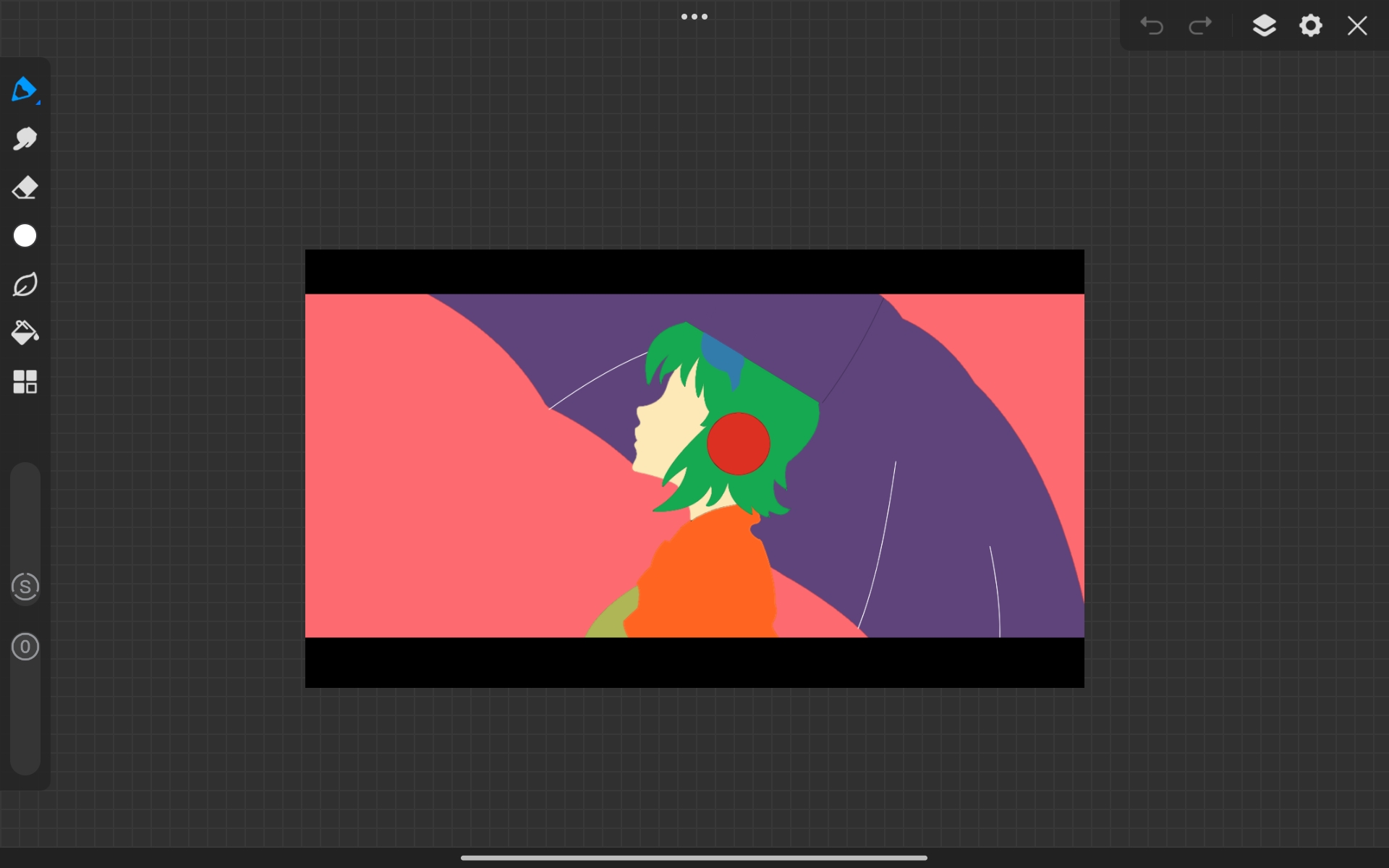Click the Undo arrow

[1152, 26]
